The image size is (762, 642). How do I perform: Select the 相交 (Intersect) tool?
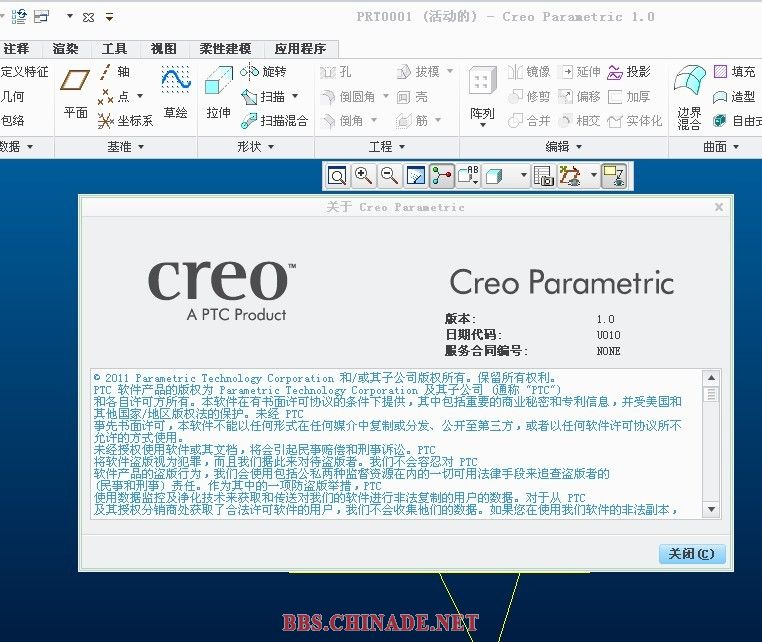(x=580, y=120)
